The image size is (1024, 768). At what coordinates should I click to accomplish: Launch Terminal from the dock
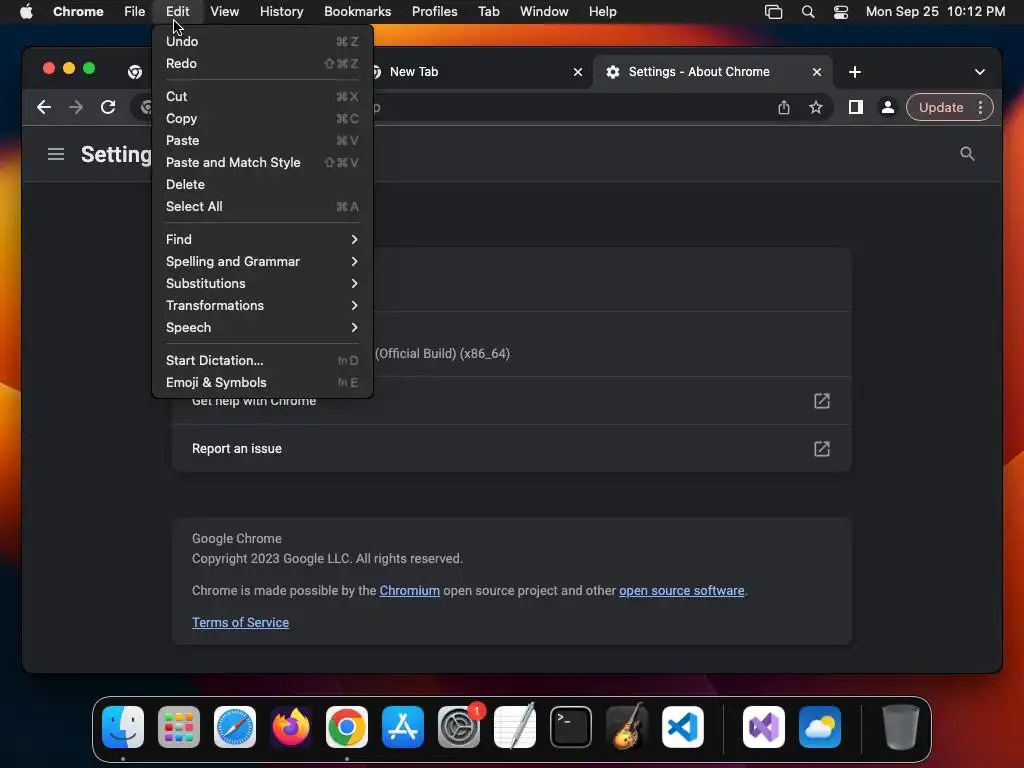click(x=571, y=727)
